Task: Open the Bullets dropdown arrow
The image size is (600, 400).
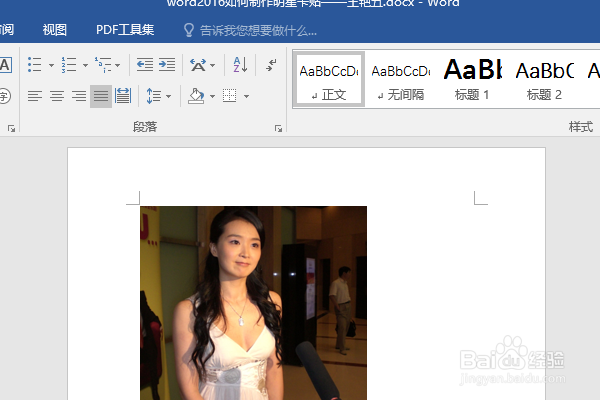Action: [x=51, y=65]
